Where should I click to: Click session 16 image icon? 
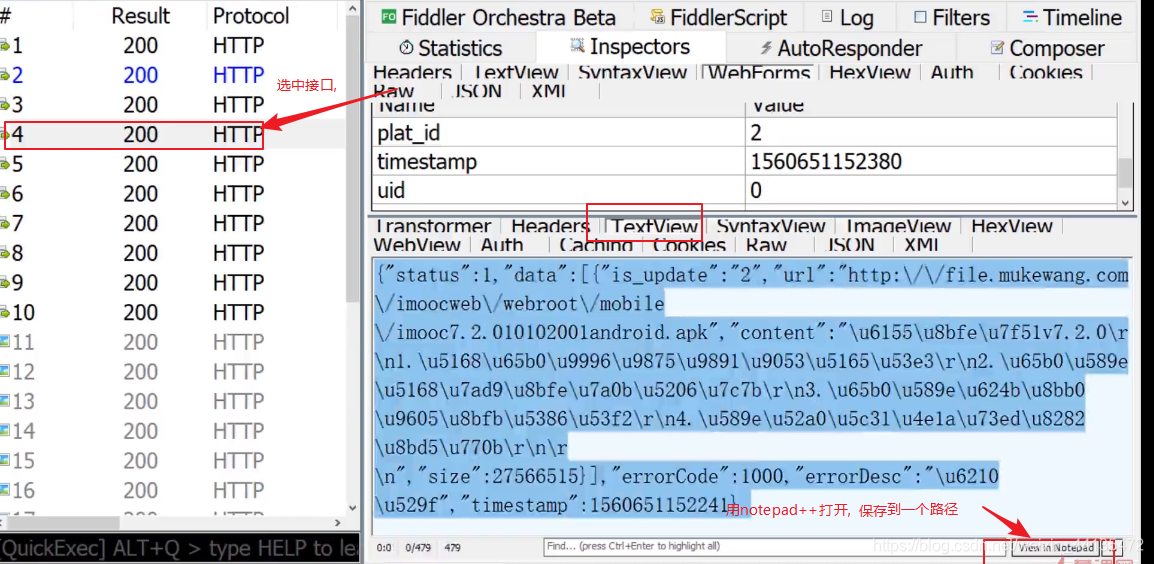pos(5,490)
